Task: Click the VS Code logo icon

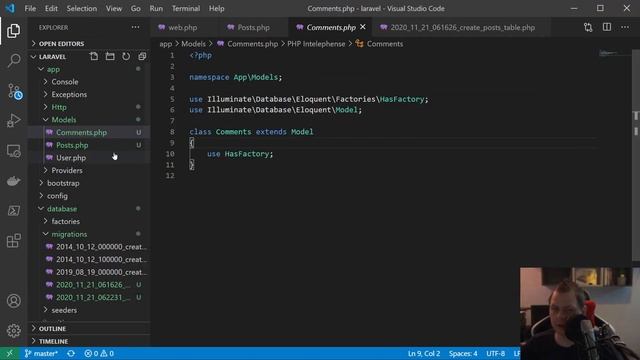Action: point(10,8)
